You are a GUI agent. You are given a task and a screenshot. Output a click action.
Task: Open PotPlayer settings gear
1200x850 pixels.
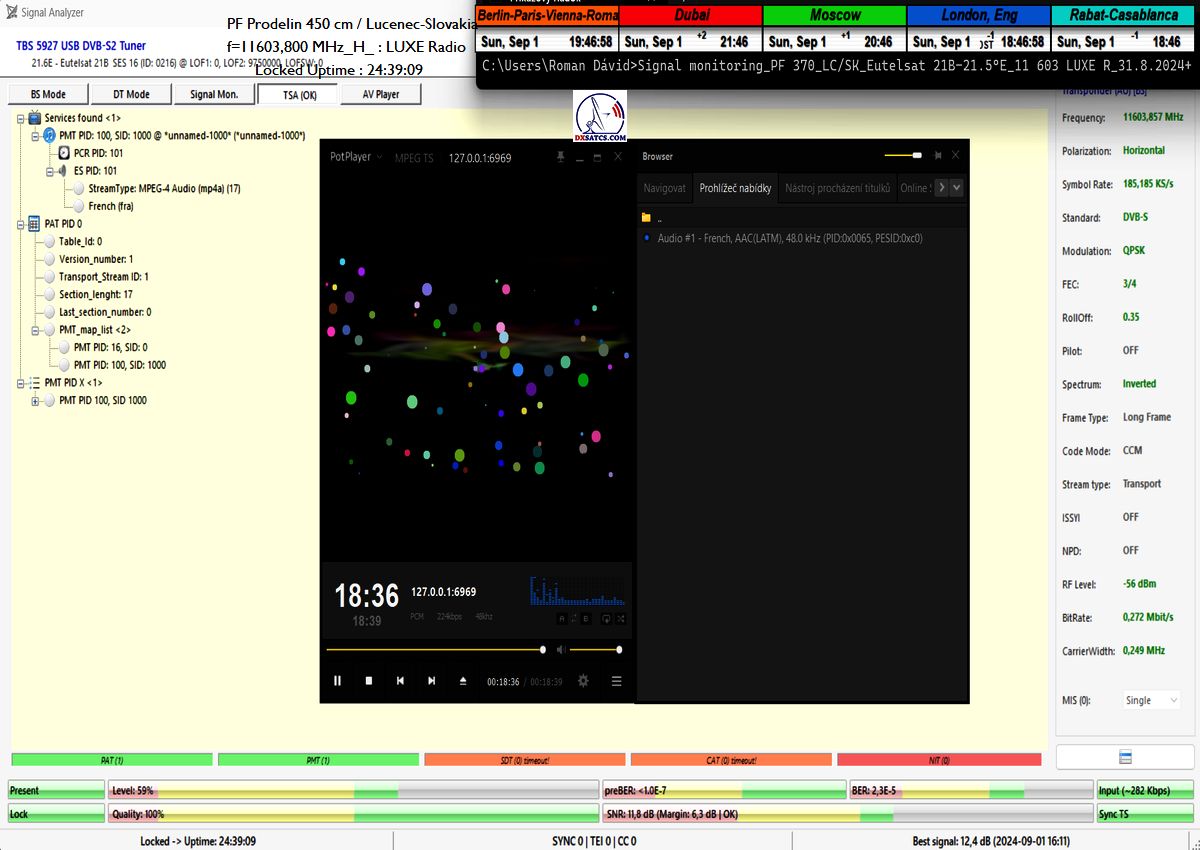point(583,681)
